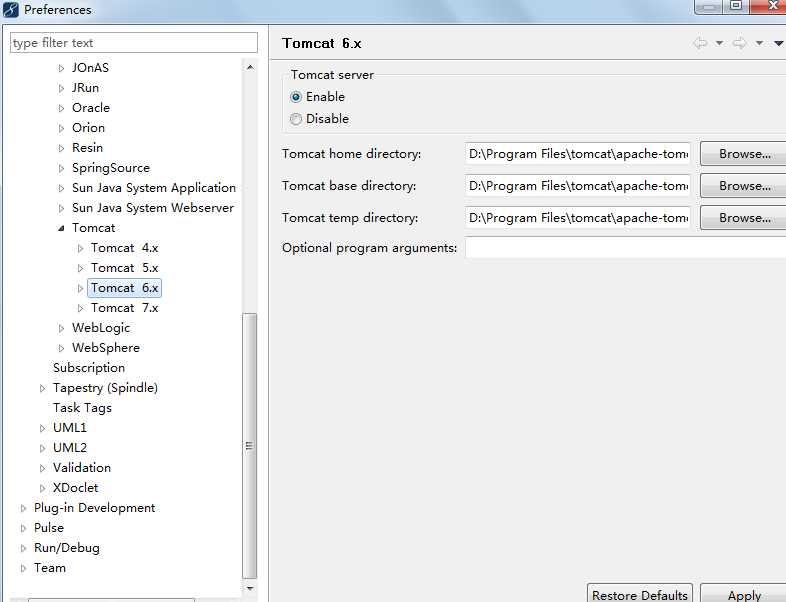Expand Sun Java System Application node
The image size is (786, 602).
coord(61,188)
